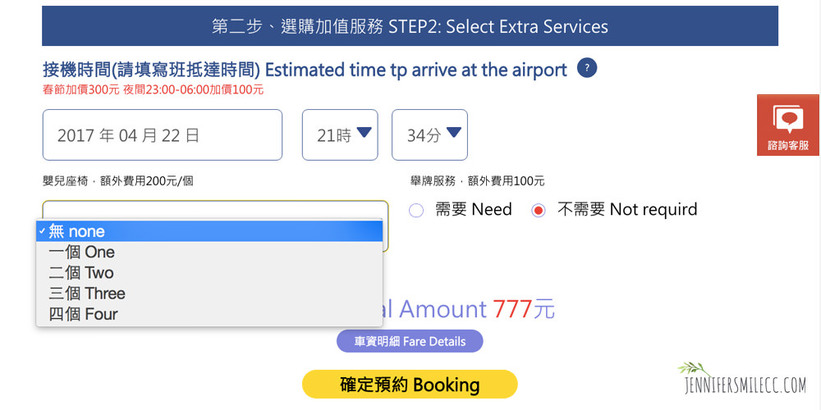This screenshot has height=410, width=821.
Task: Click the STEP2 Select Extra Services header
Action: tap(410, 26)
